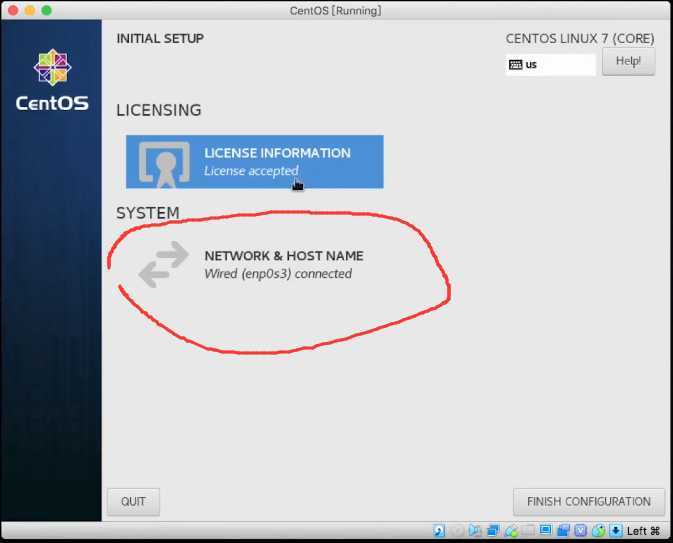Open the us keyboard layout selector
673x543 pixels.
tap(551, 64)
